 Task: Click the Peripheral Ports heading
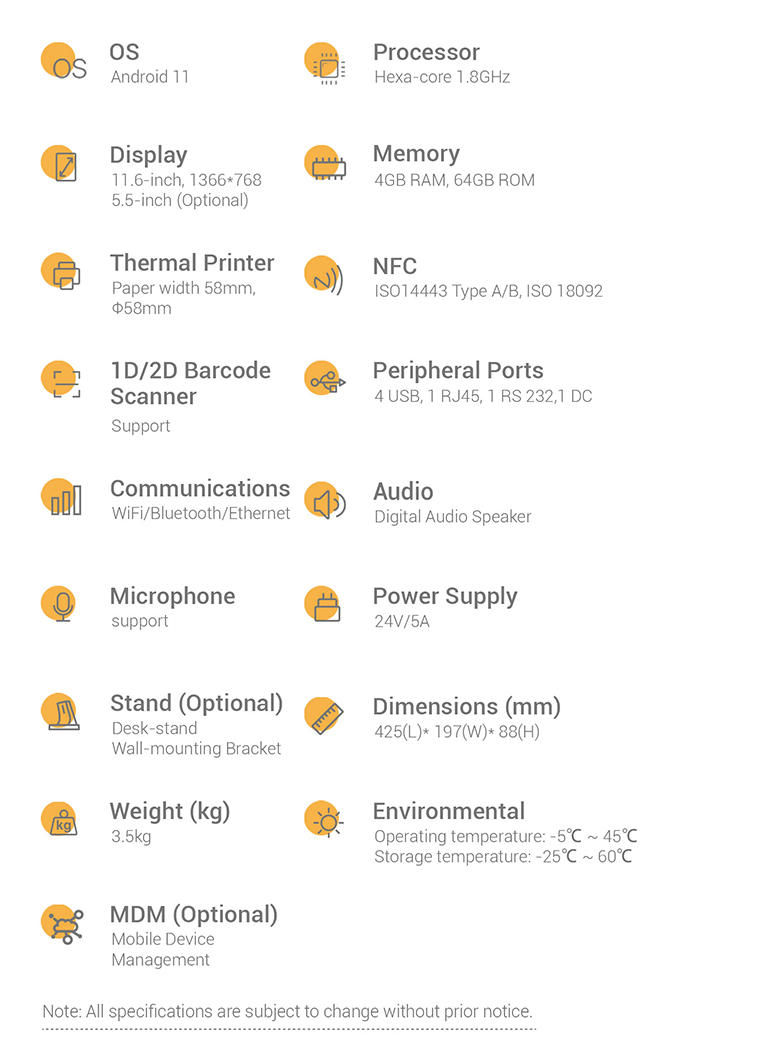pos(458,370)
